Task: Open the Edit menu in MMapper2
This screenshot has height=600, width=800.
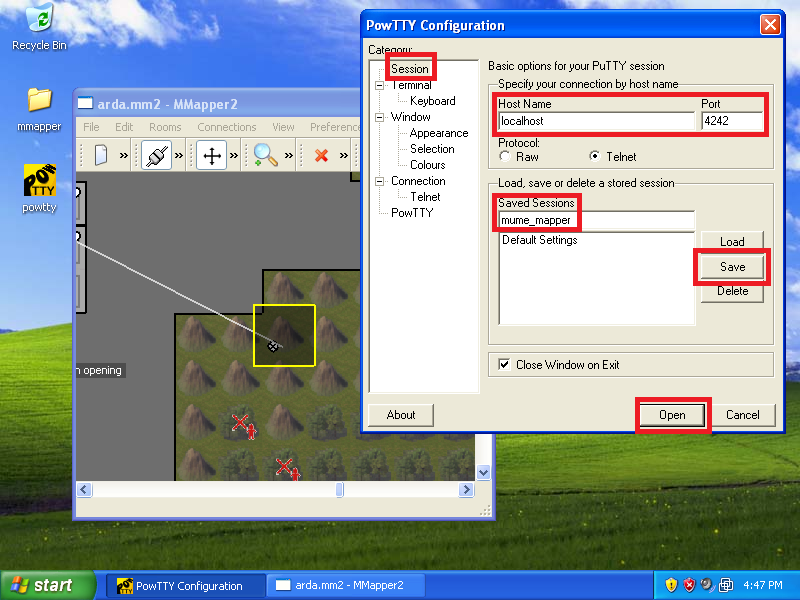Action: coord(123,127)
